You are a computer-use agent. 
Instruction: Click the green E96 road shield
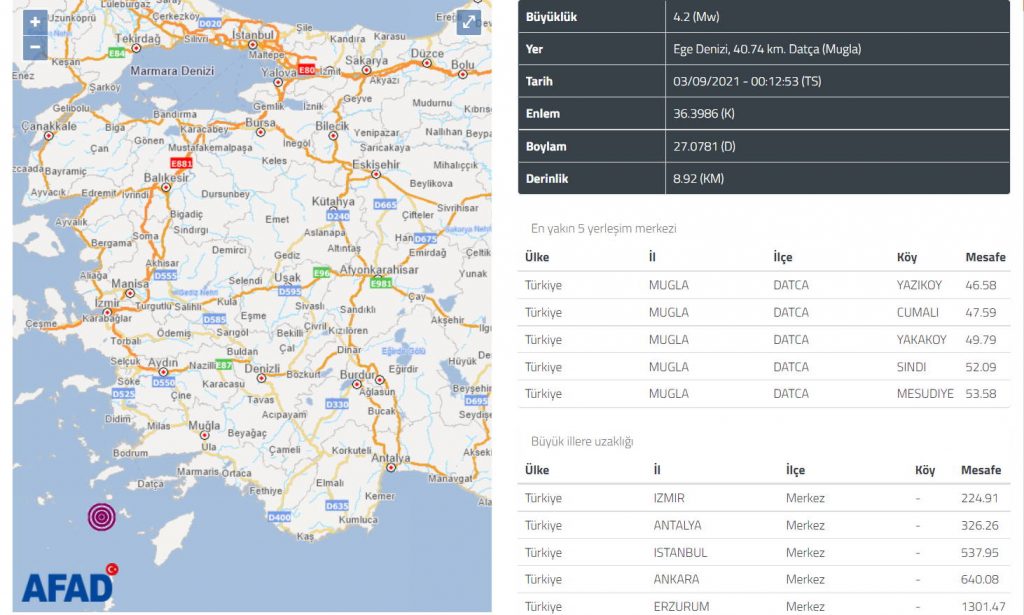click(x=321, y=272)
